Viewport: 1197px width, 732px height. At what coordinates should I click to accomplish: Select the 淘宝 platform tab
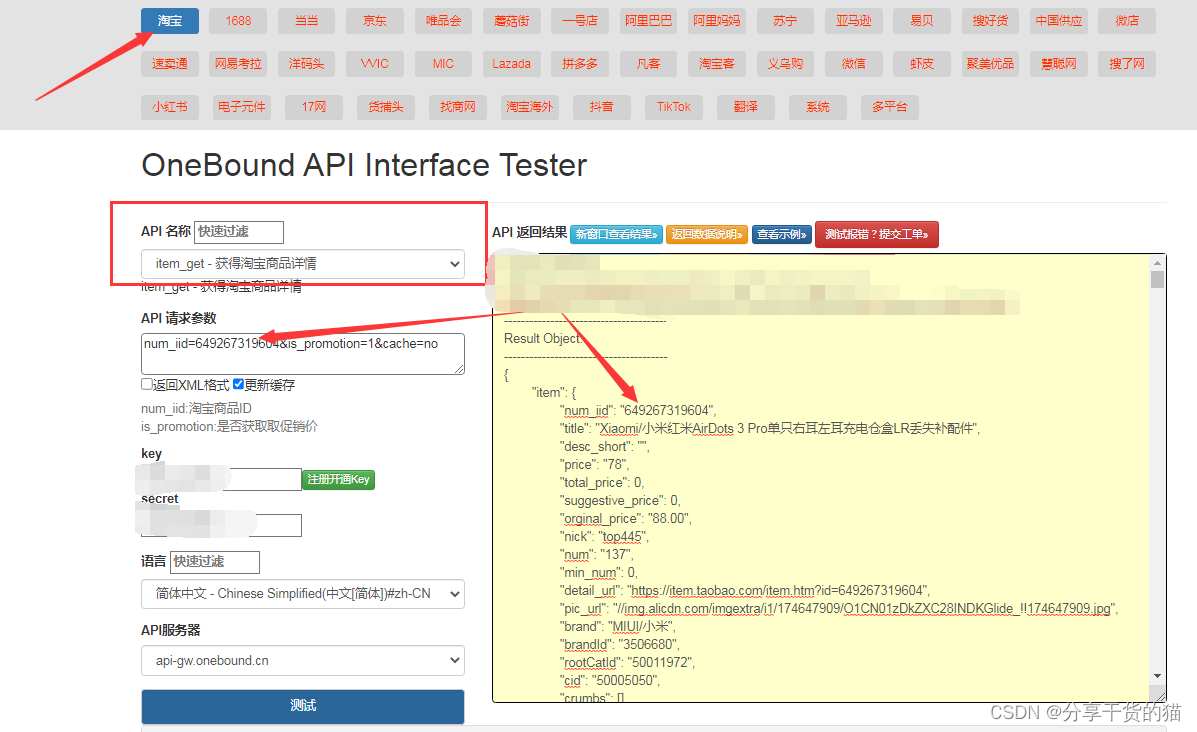[x=169, y=21]
